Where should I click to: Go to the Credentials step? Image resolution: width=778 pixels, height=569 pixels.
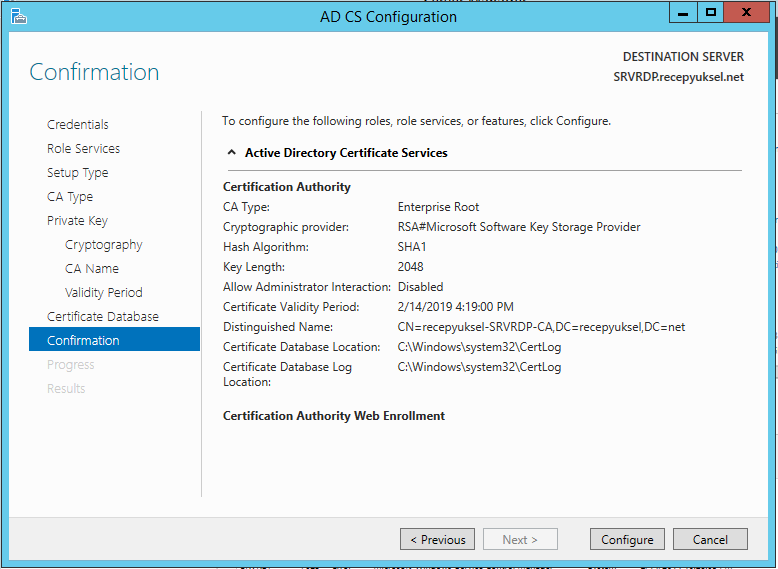pyautogui.click(x=77, y=125)
